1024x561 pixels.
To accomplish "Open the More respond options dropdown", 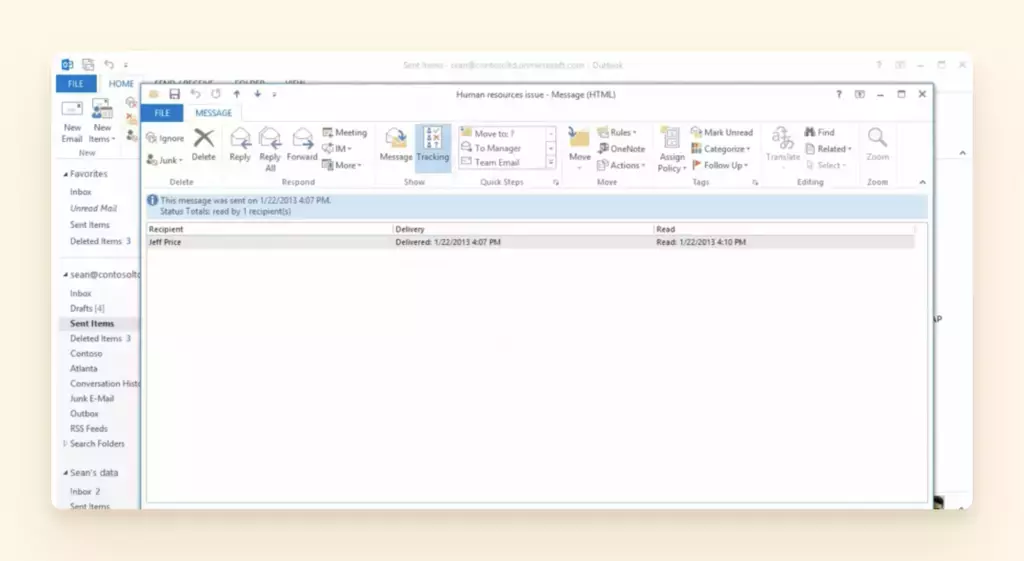I will [x=342, y=165].
